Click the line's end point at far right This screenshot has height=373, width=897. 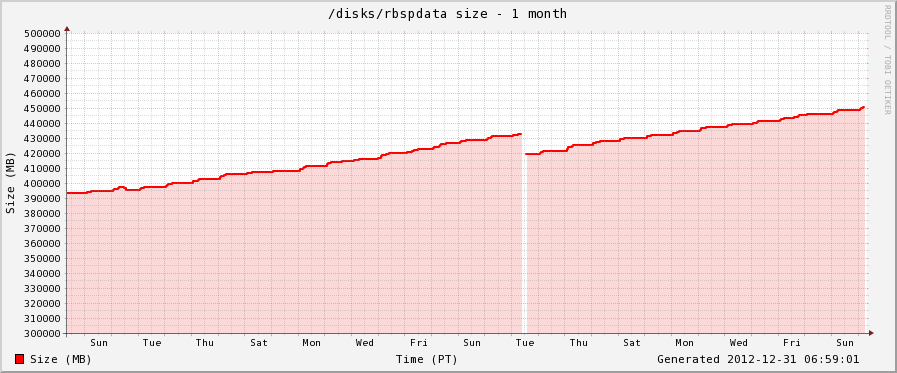[863, 107]
